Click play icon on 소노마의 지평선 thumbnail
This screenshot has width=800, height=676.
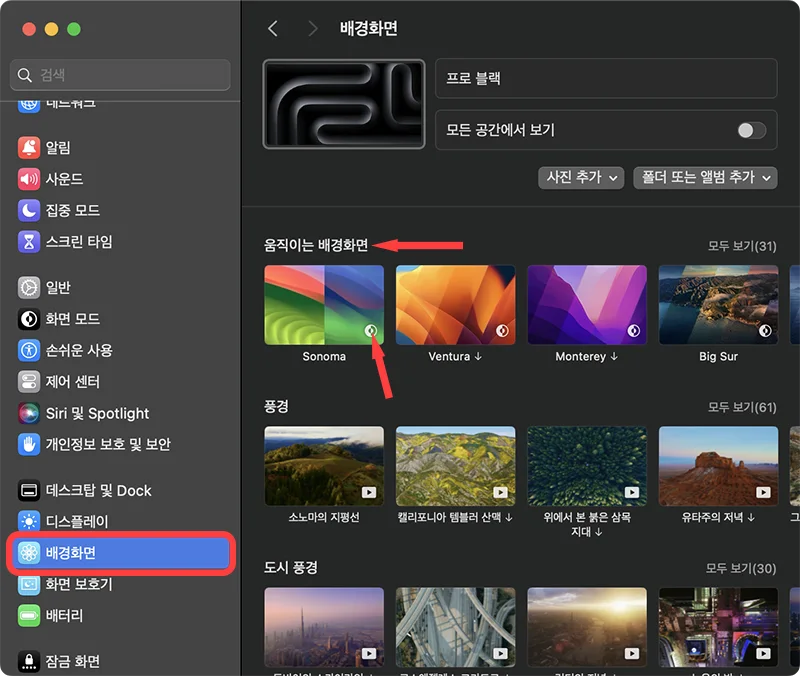coord(369,492)
